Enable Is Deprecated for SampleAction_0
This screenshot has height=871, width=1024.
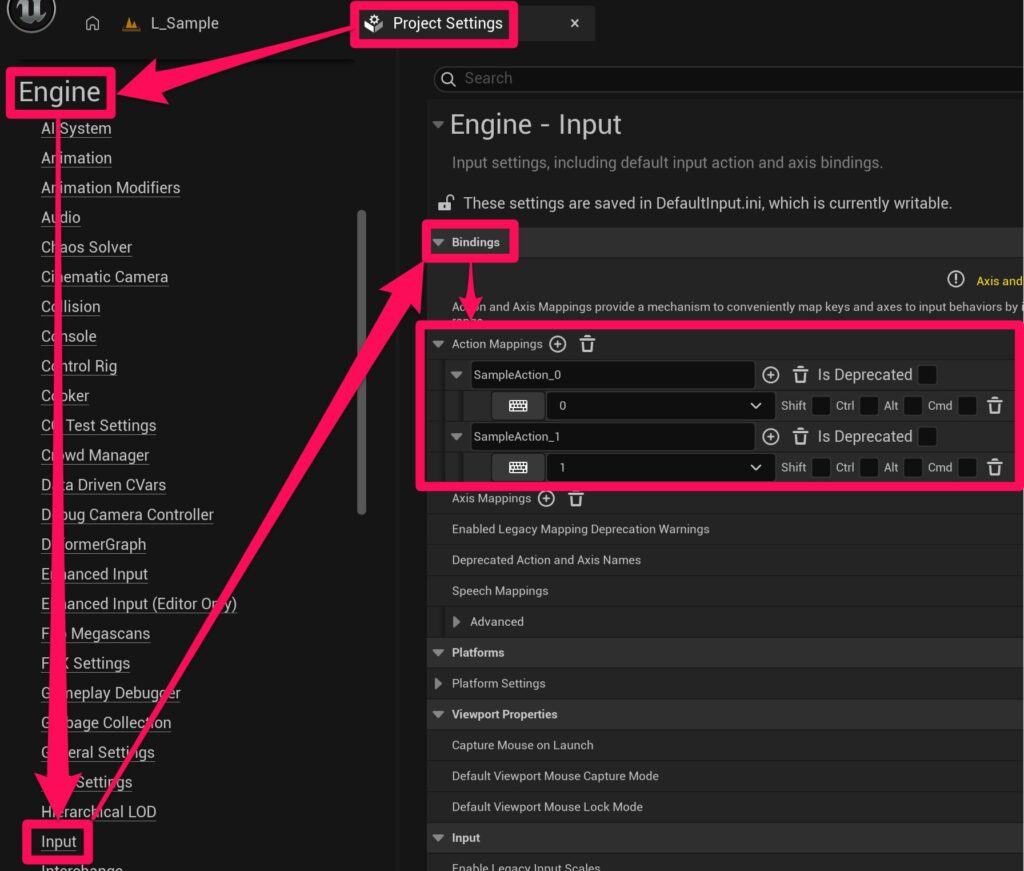[x=928, y=375]
